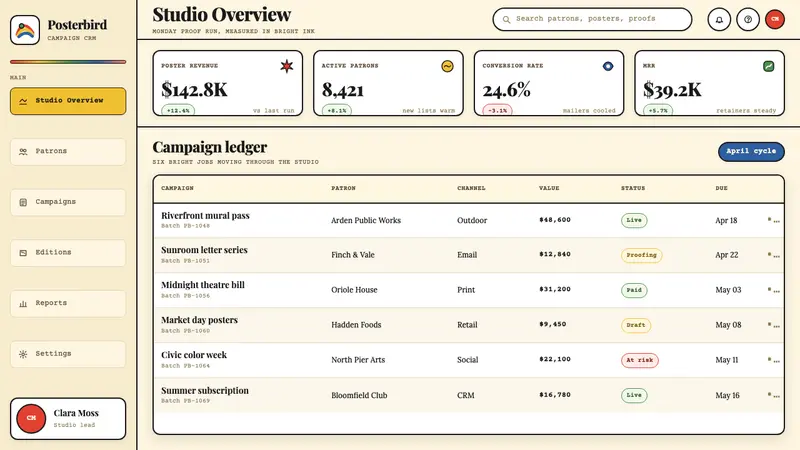The height and width of the screenshot is (450, 800).
Task: Click the red star icon on Poster Revenue
Action: point(287,66)
